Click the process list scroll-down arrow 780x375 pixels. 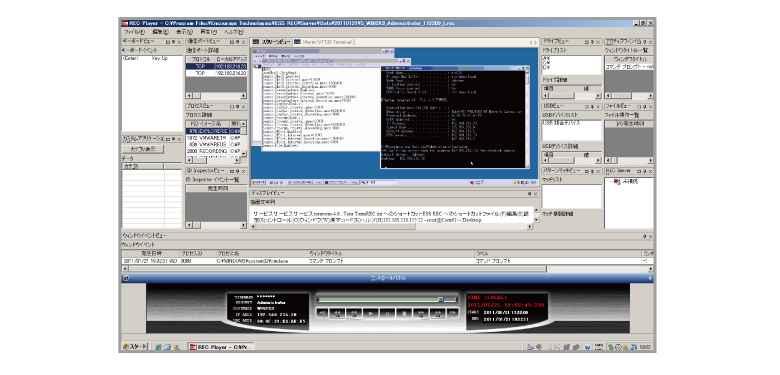point(244,154)
